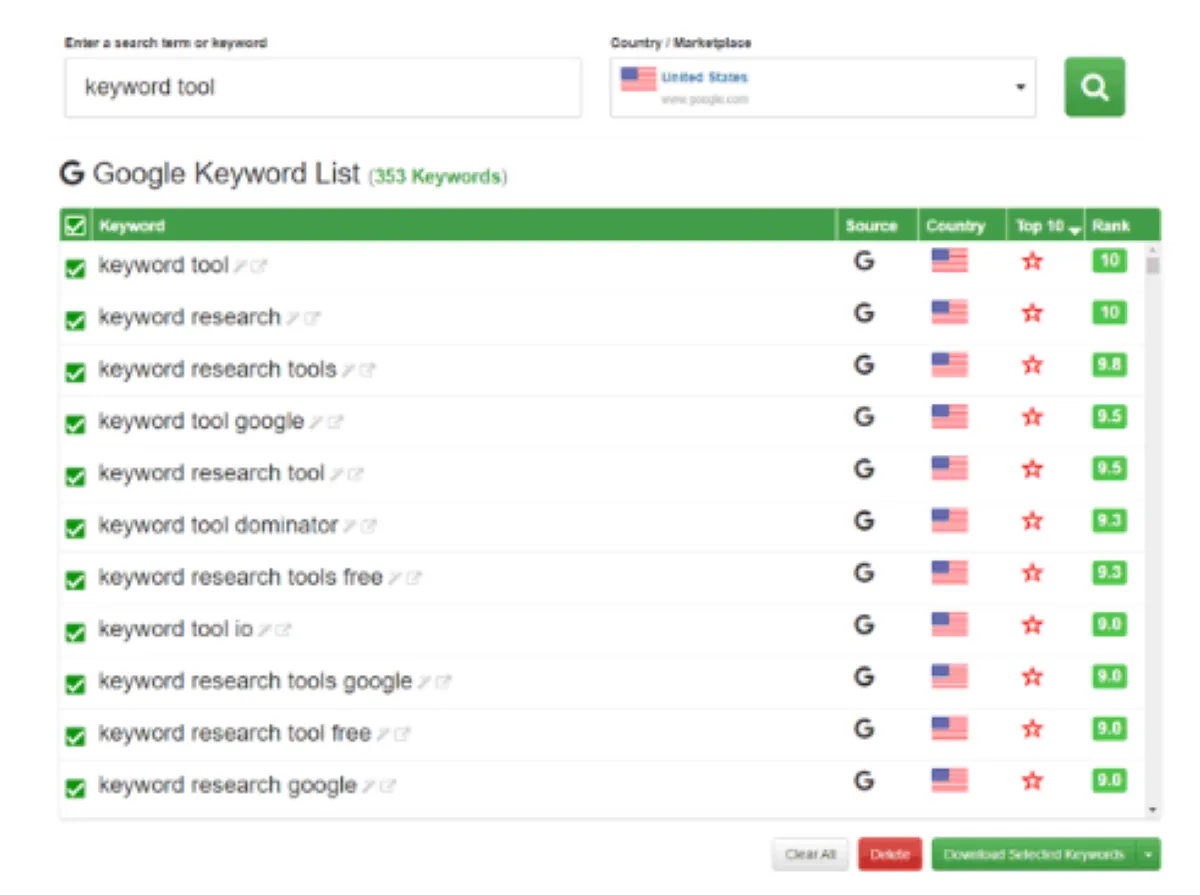The image size is (1200, 895).
Task: Uncheck the 'keyword research tools' row checkbox
Action: pos(75,373)
